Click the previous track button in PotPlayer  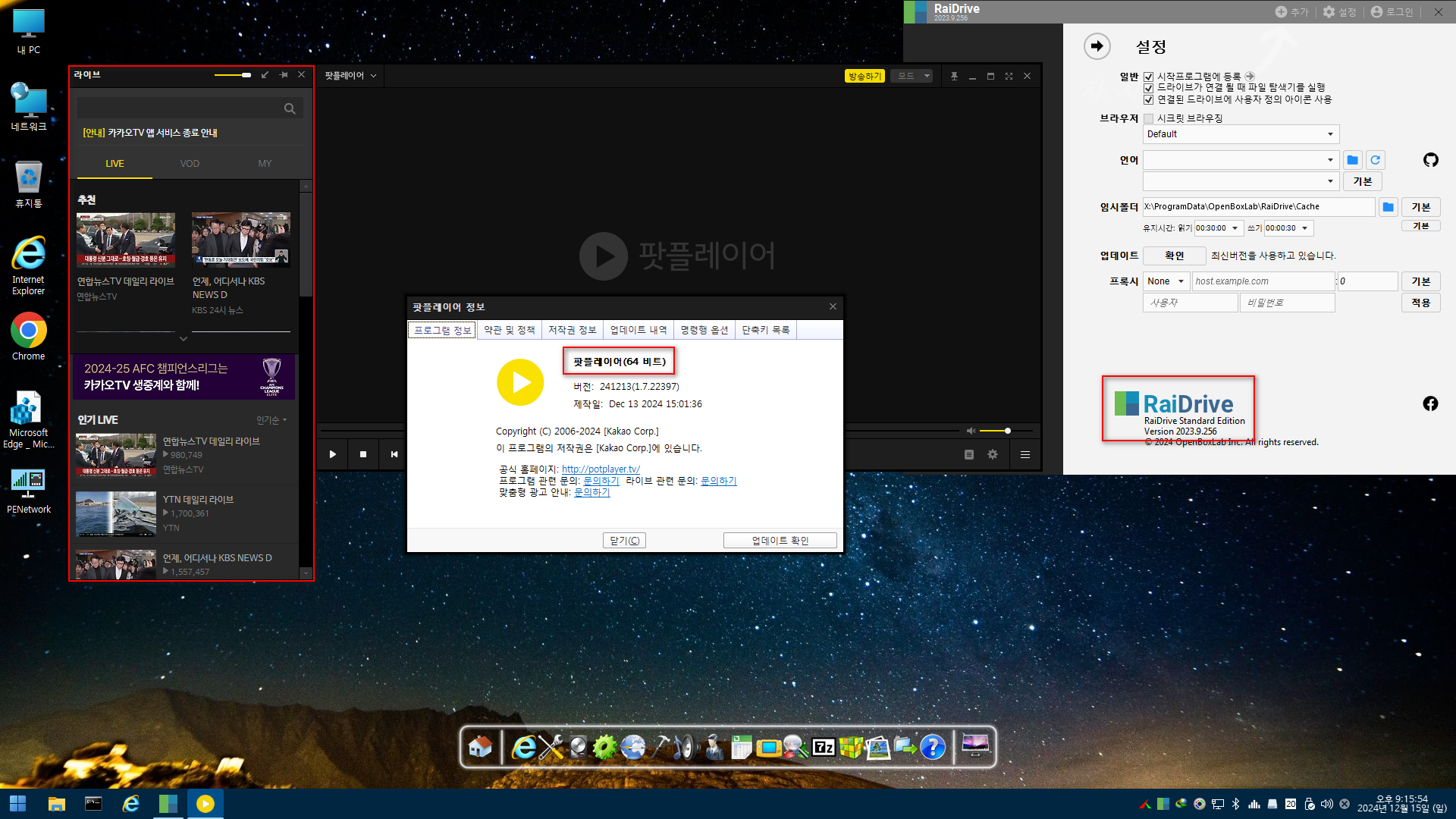394,454
